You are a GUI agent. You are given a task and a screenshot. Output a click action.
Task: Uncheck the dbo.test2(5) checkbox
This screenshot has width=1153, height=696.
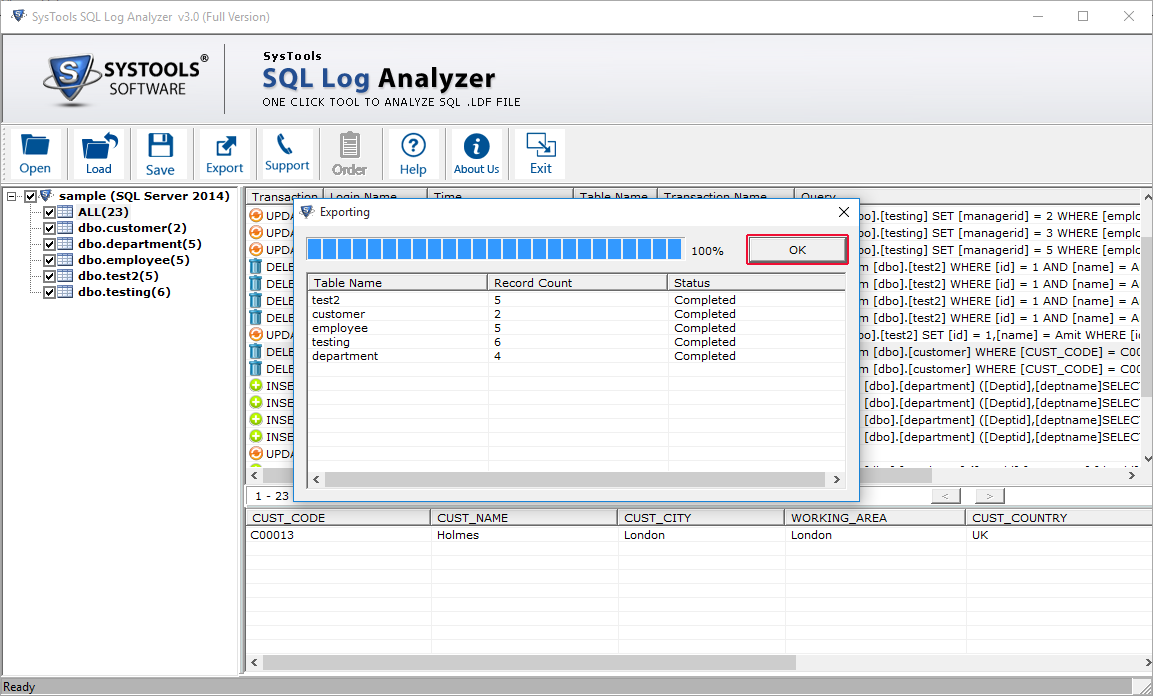pyautogui.click(x=49, y=277)
